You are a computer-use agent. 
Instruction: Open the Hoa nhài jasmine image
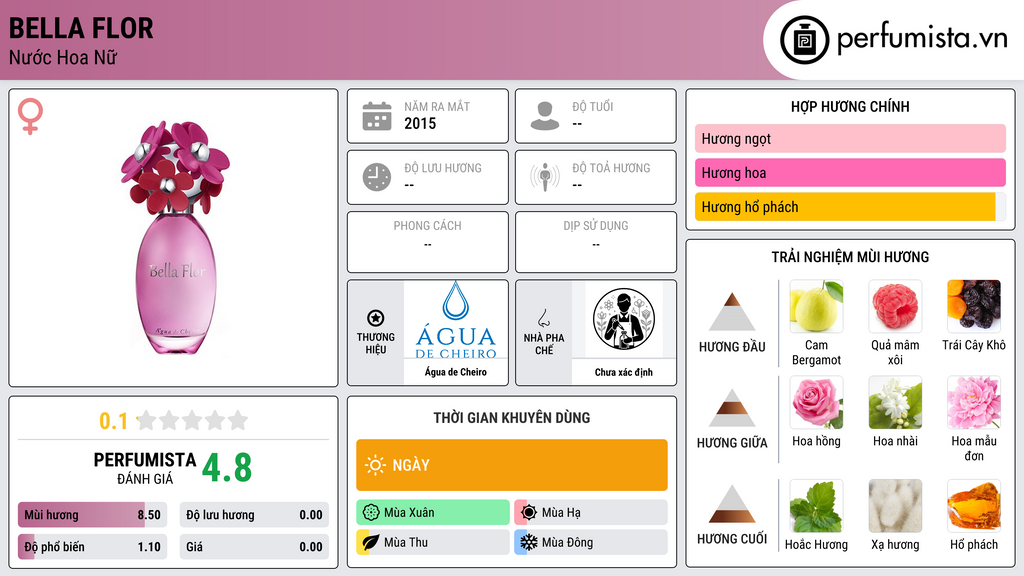895,402
